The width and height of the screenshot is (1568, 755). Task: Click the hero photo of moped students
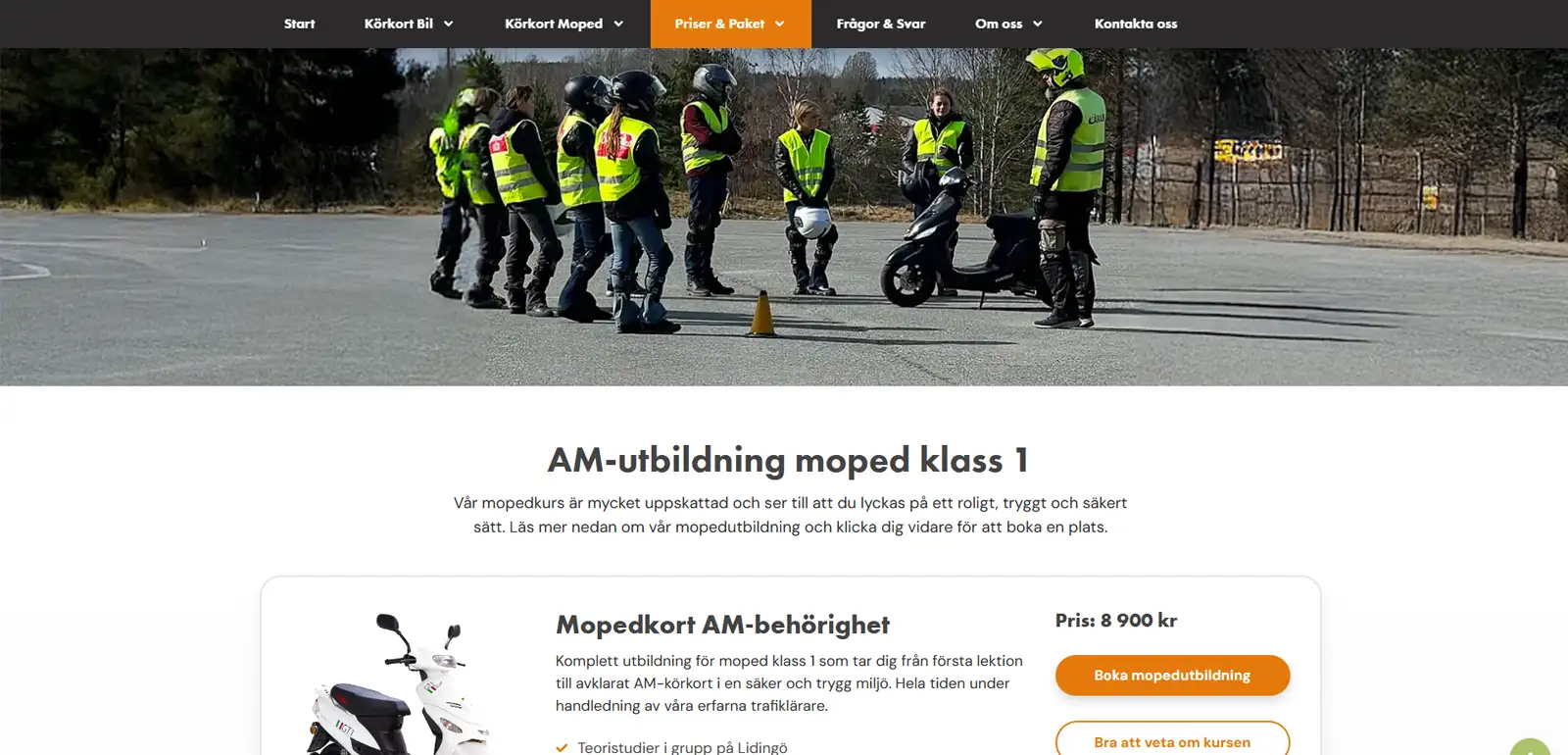[784, 217]
